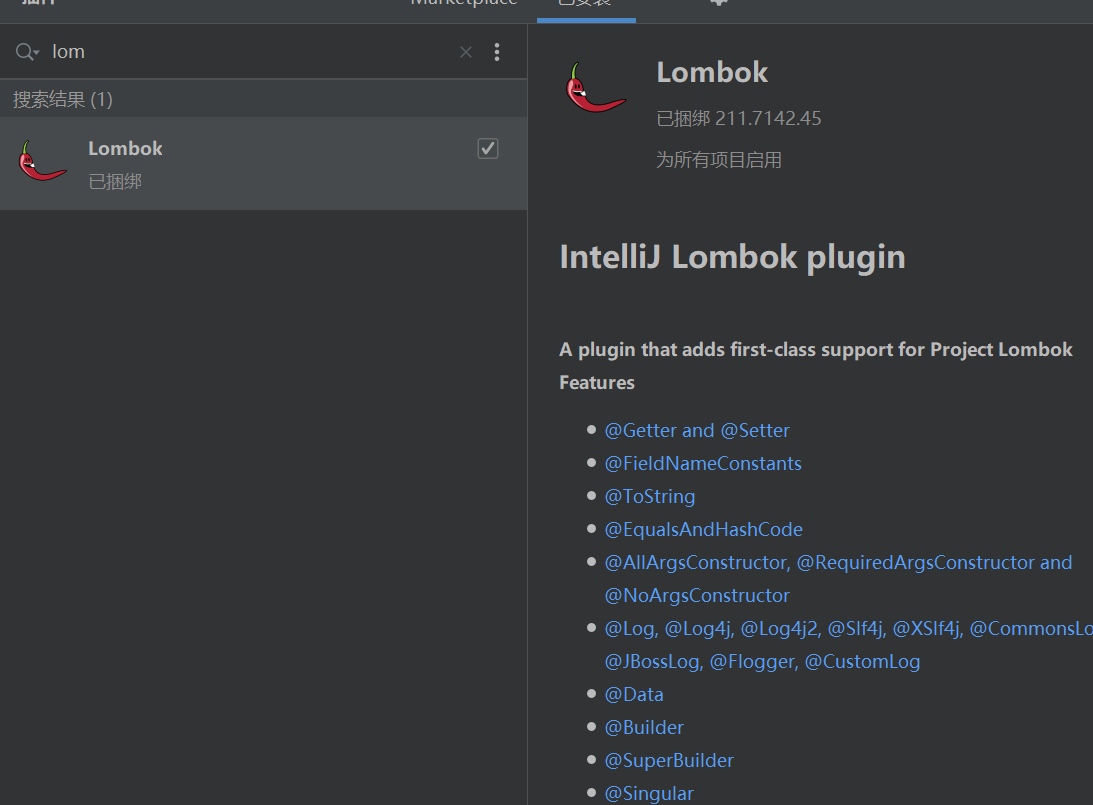Uncheck the Lombok plugin enabled checkbox

[x=488, y=148]
